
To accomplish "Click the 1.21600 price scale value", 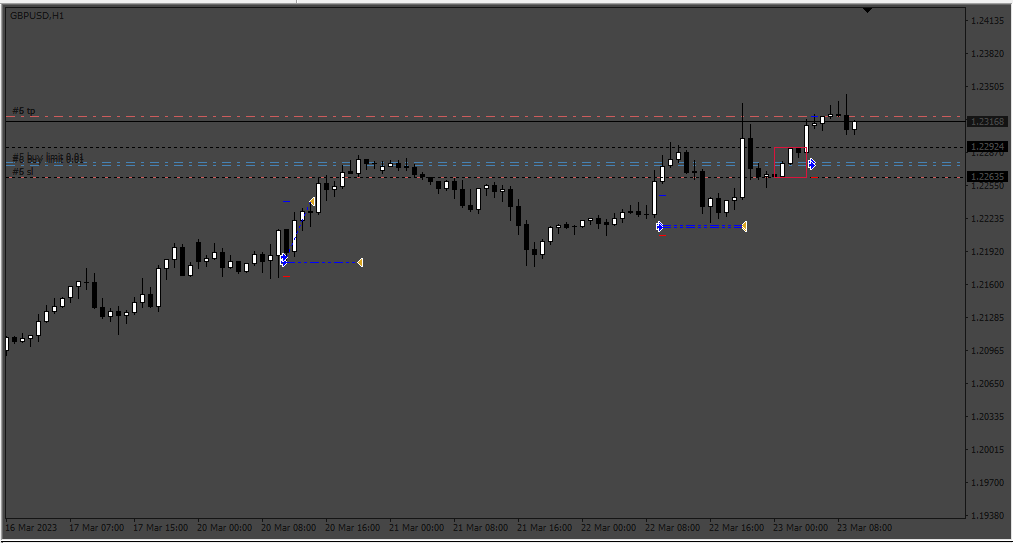I will pyautogui.click(x=987, y=285).
